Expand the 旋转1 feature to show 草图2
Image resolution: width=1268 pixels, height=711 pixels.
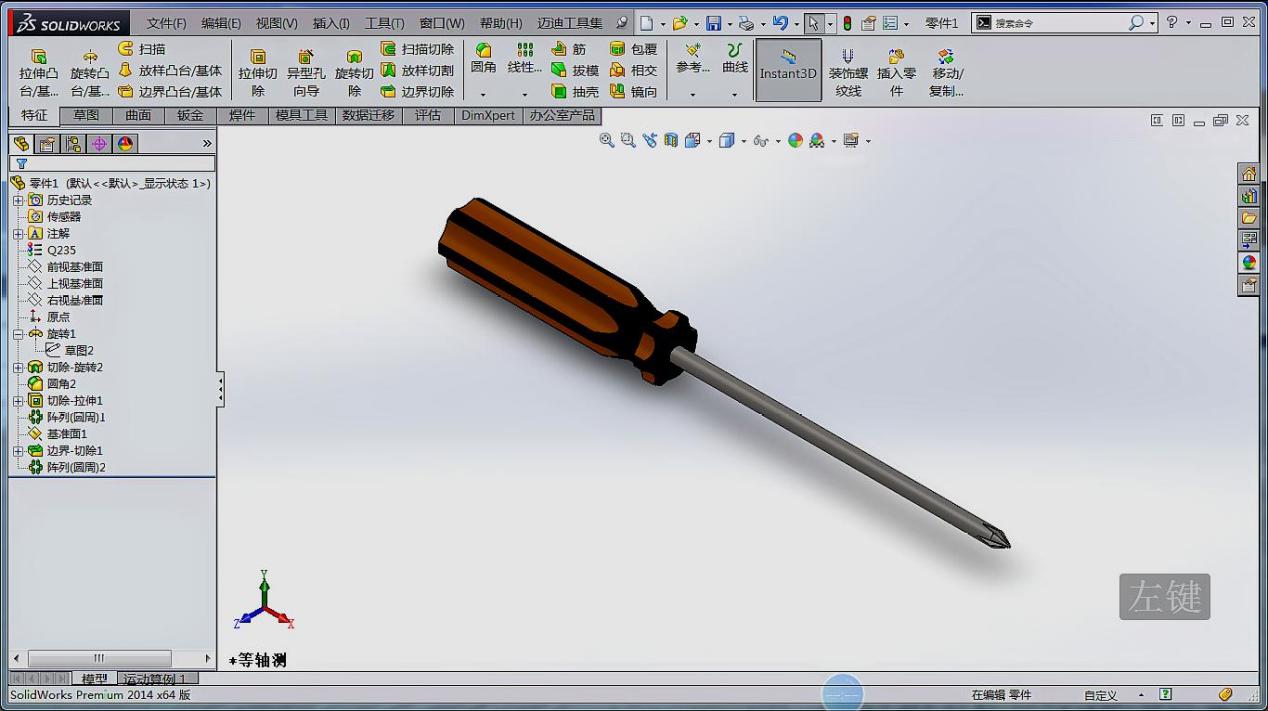point(19,333)
